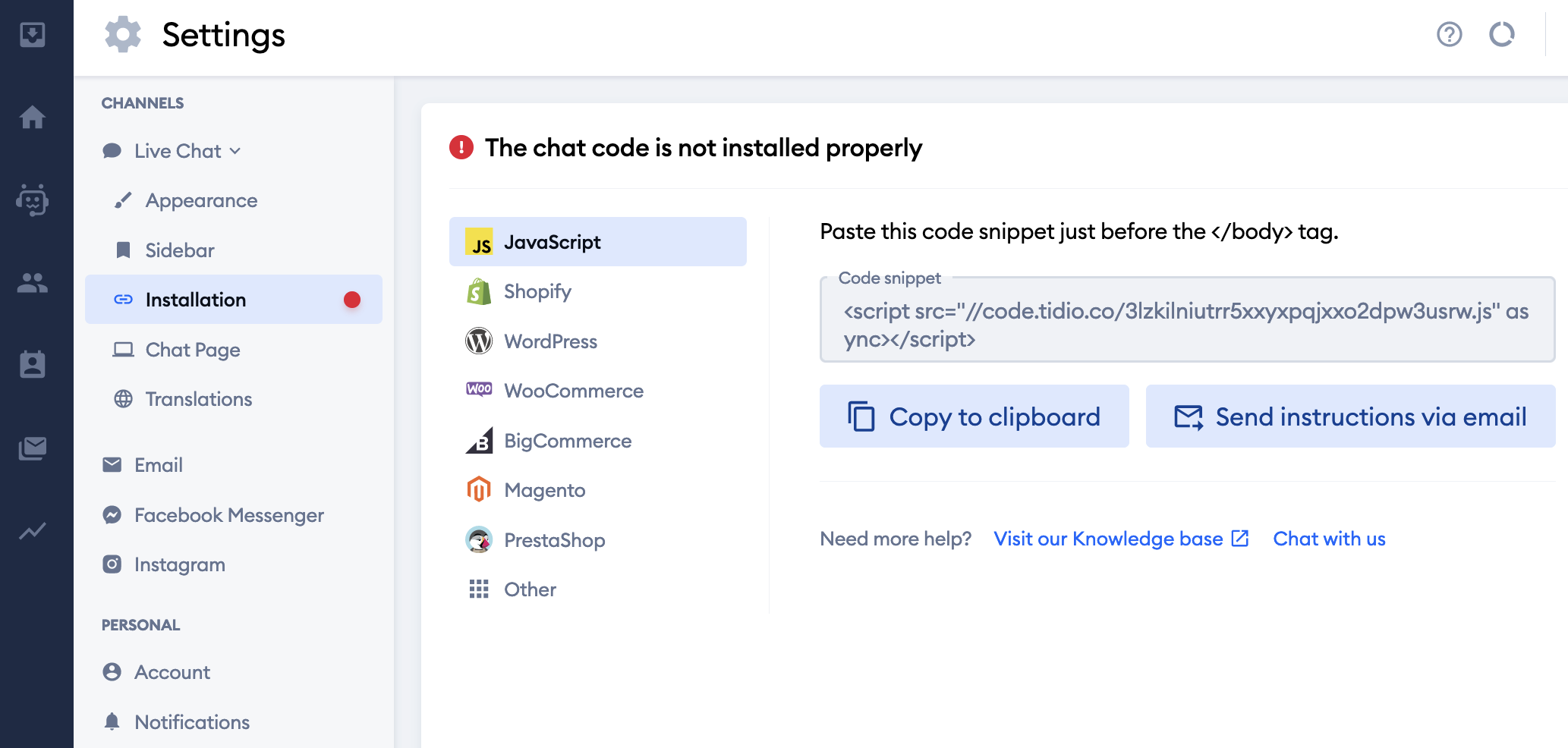Select the Magento installation tab
The image size is (1568, 748).
click(x=598, y=490)
